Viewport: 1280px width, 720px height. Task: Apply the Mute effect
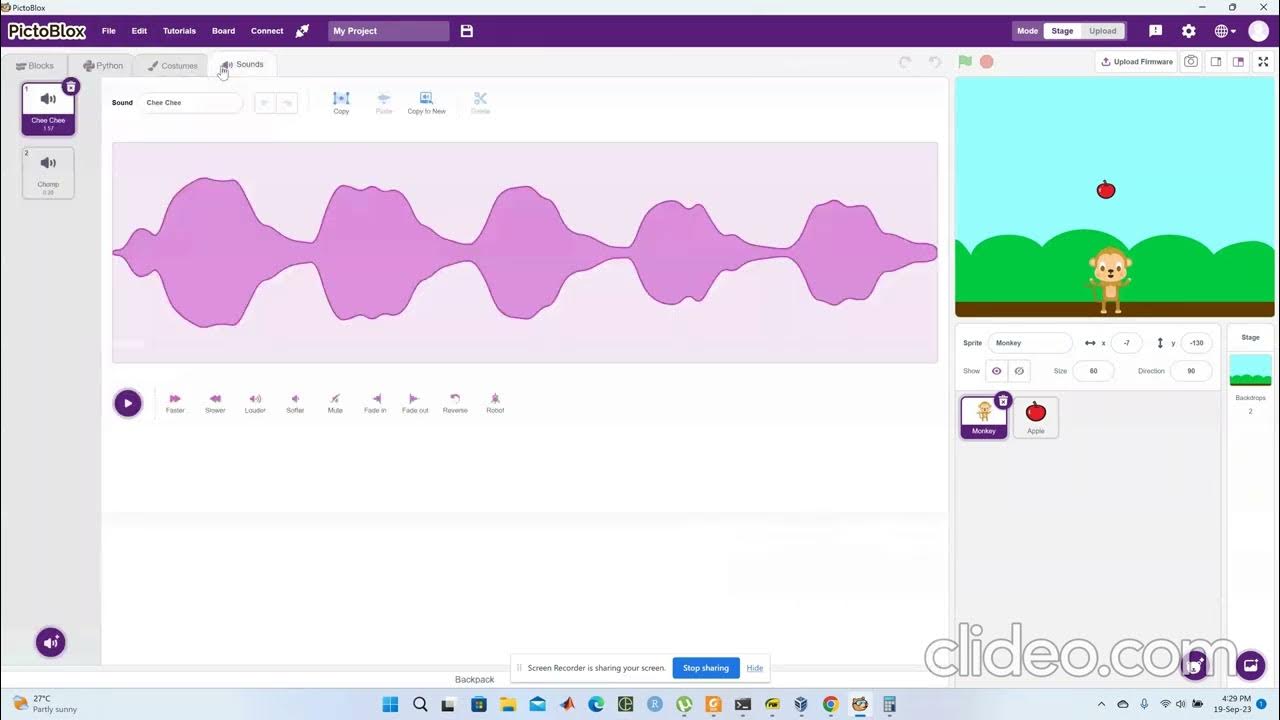pyautogui.click(x=335, y=403)
